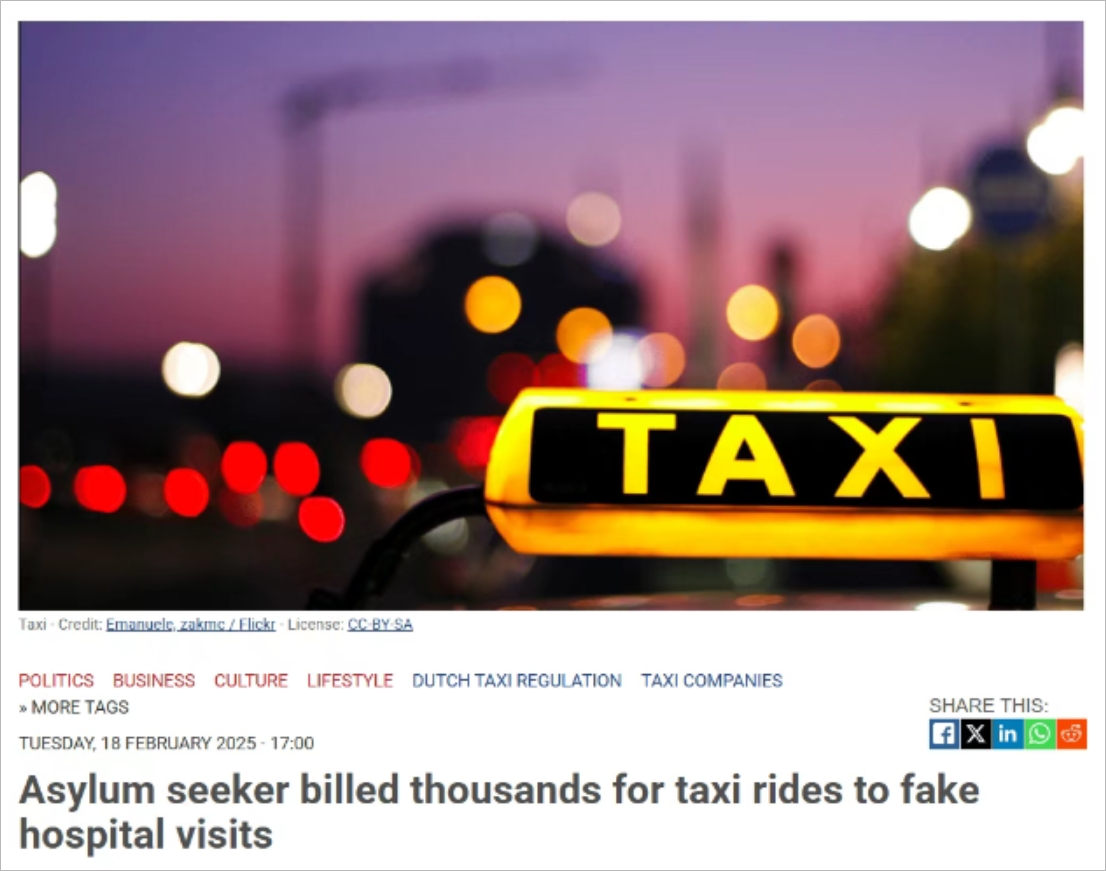This screenshot has height=871, width=1106.
Task: Share the article on LinkedIn
Action: 1007,734
